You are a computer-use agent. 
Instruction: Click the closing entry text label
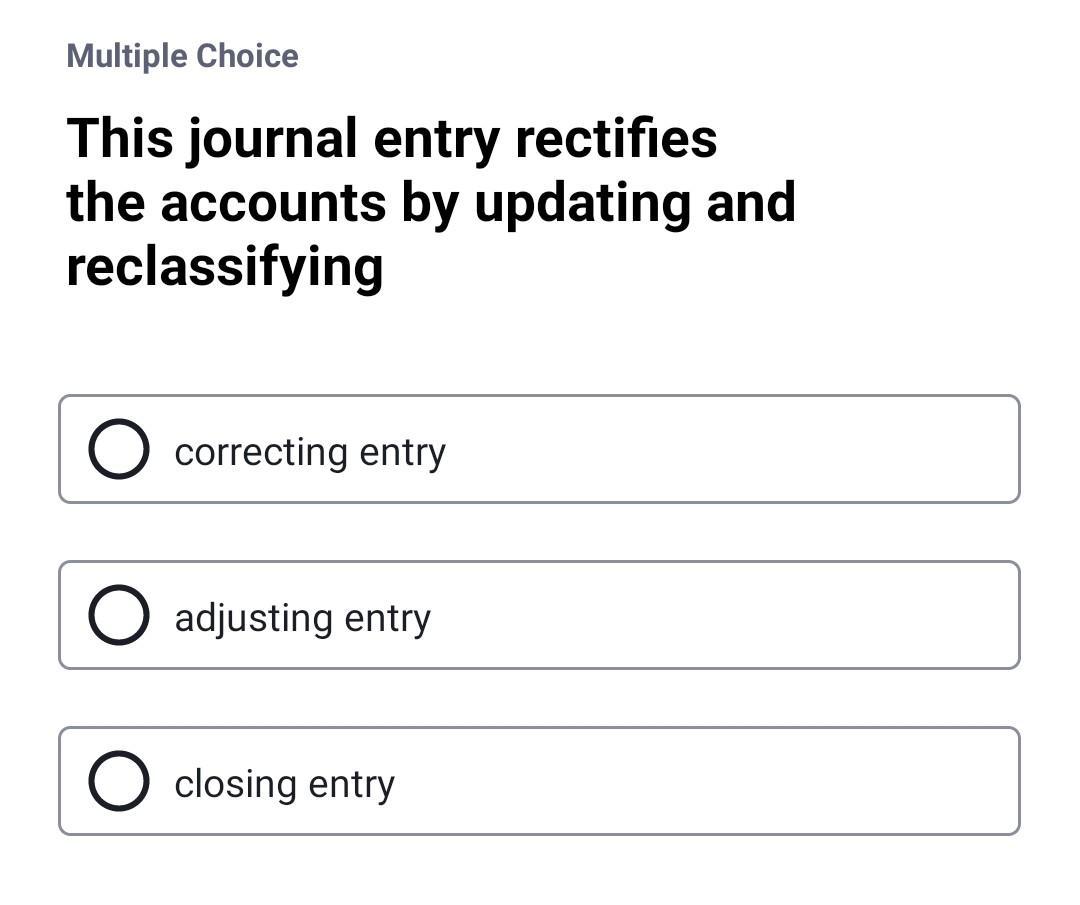pyautogui.click(x=285, y=783)
